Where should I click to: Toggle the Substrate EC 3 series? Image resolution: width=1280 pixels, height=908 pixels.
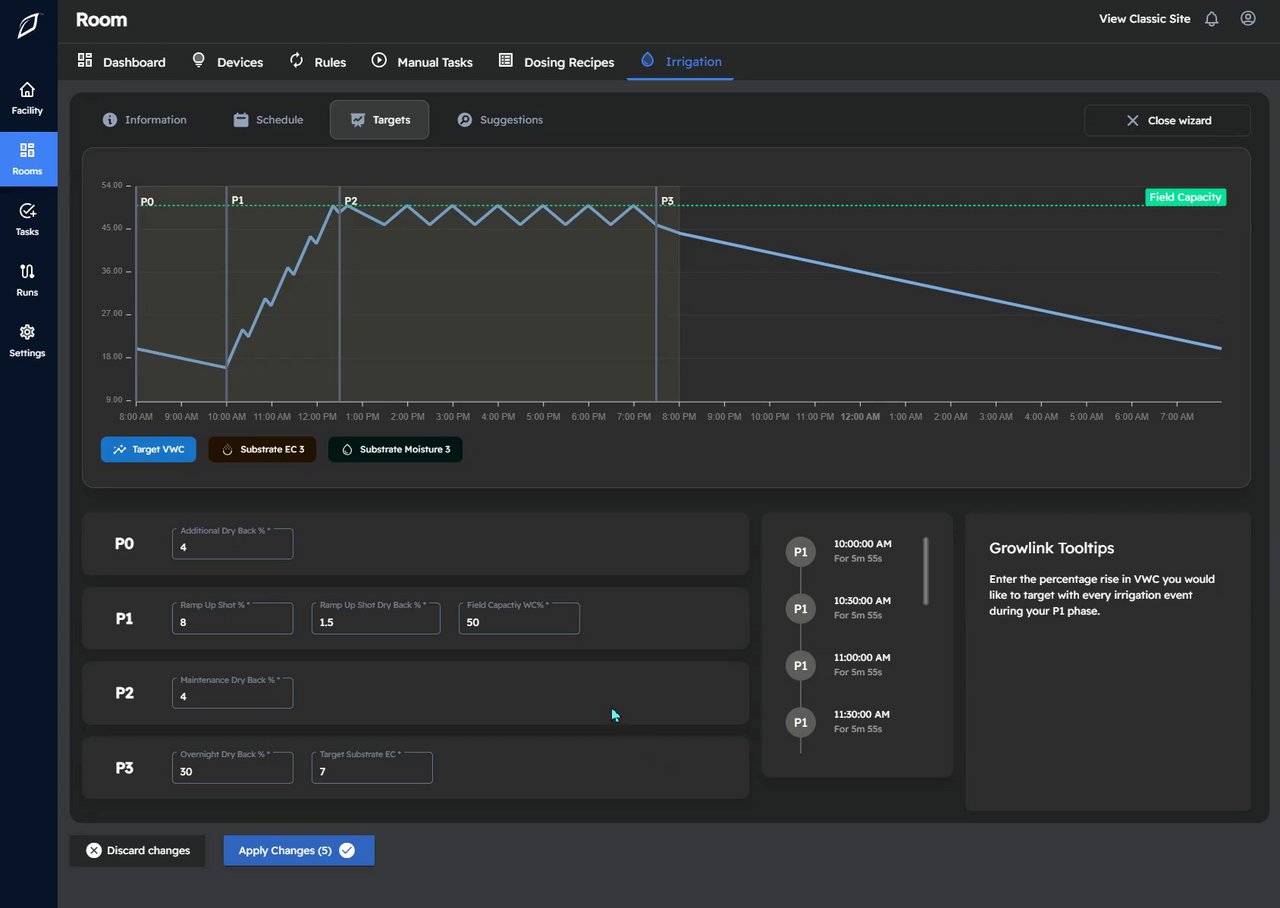point(262,450)
